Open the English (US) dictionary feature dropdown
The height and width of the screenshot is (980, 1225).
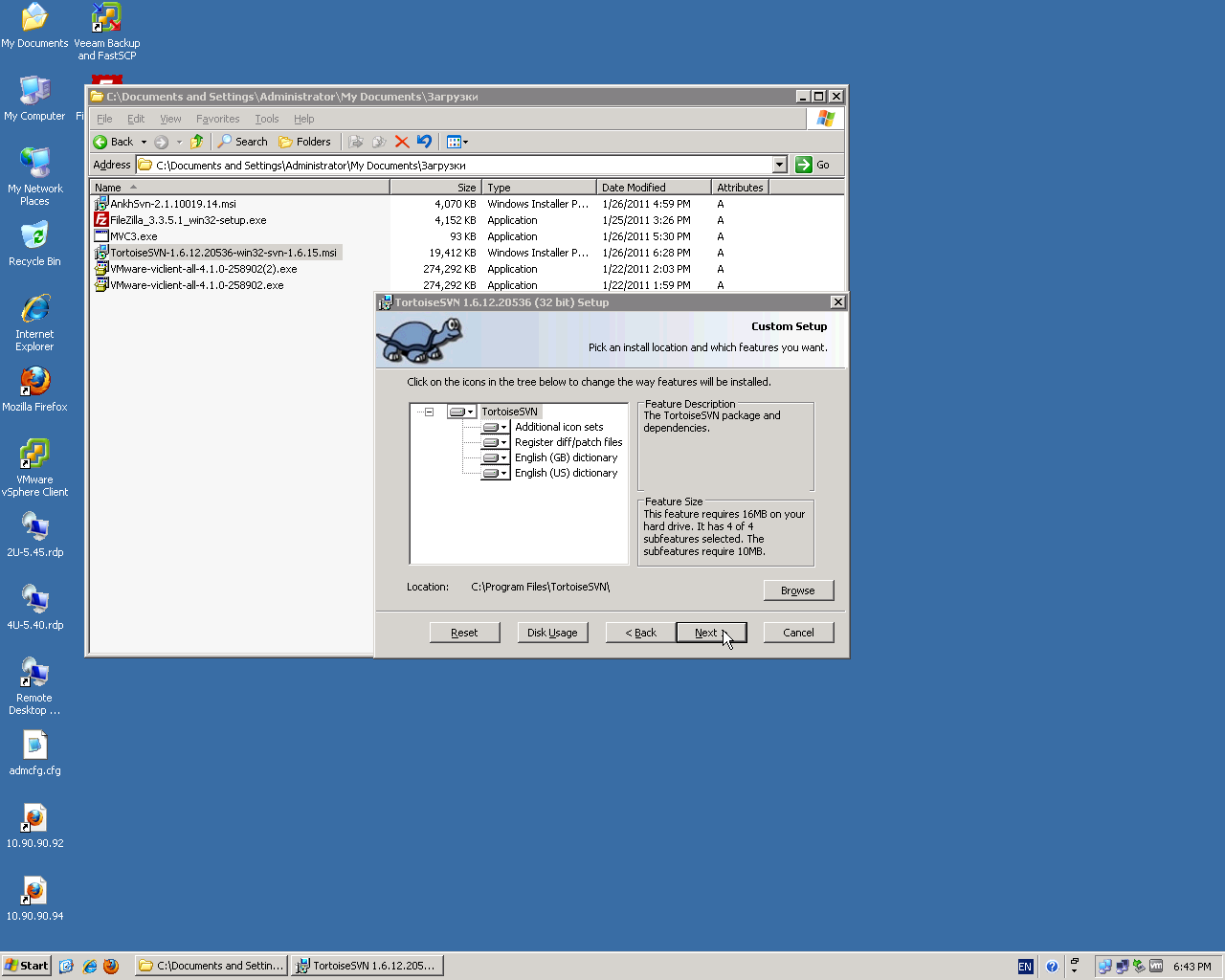(x=495, y=473)
